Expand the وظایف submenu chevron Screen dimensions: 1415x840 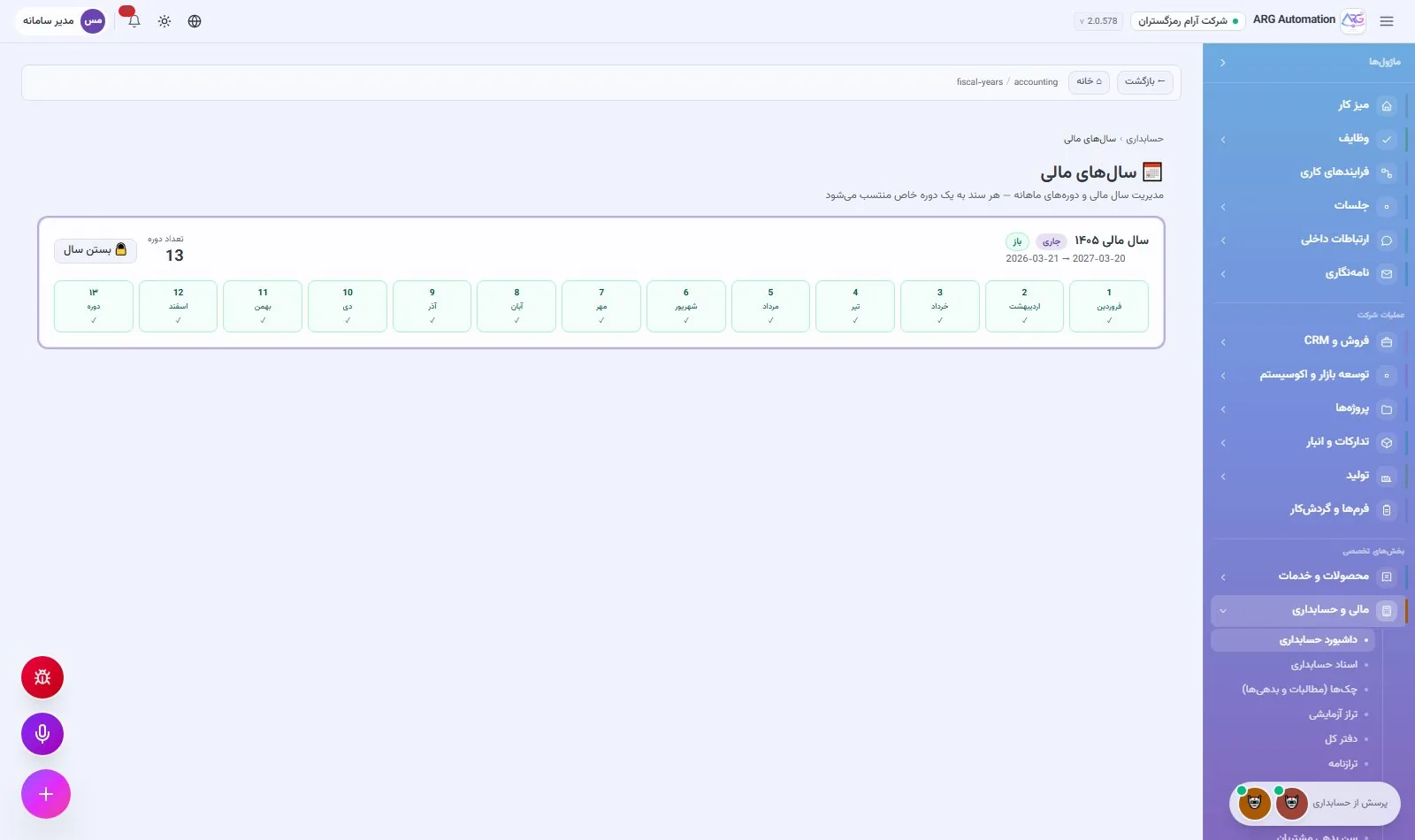click(1223, 140)
